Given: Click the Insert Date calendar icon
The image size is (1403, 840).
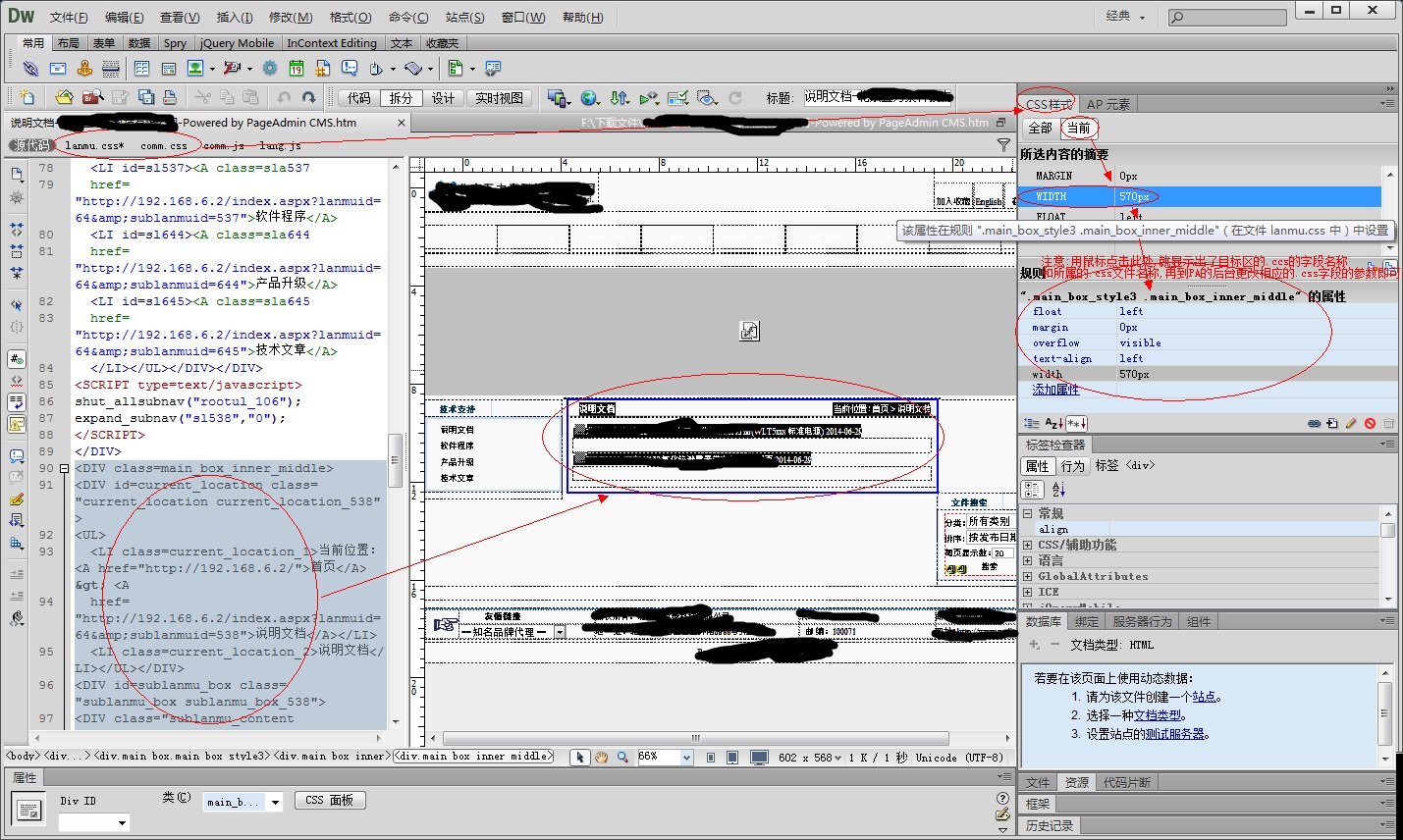Looking at the screenshot, I should tap(296, 69).
